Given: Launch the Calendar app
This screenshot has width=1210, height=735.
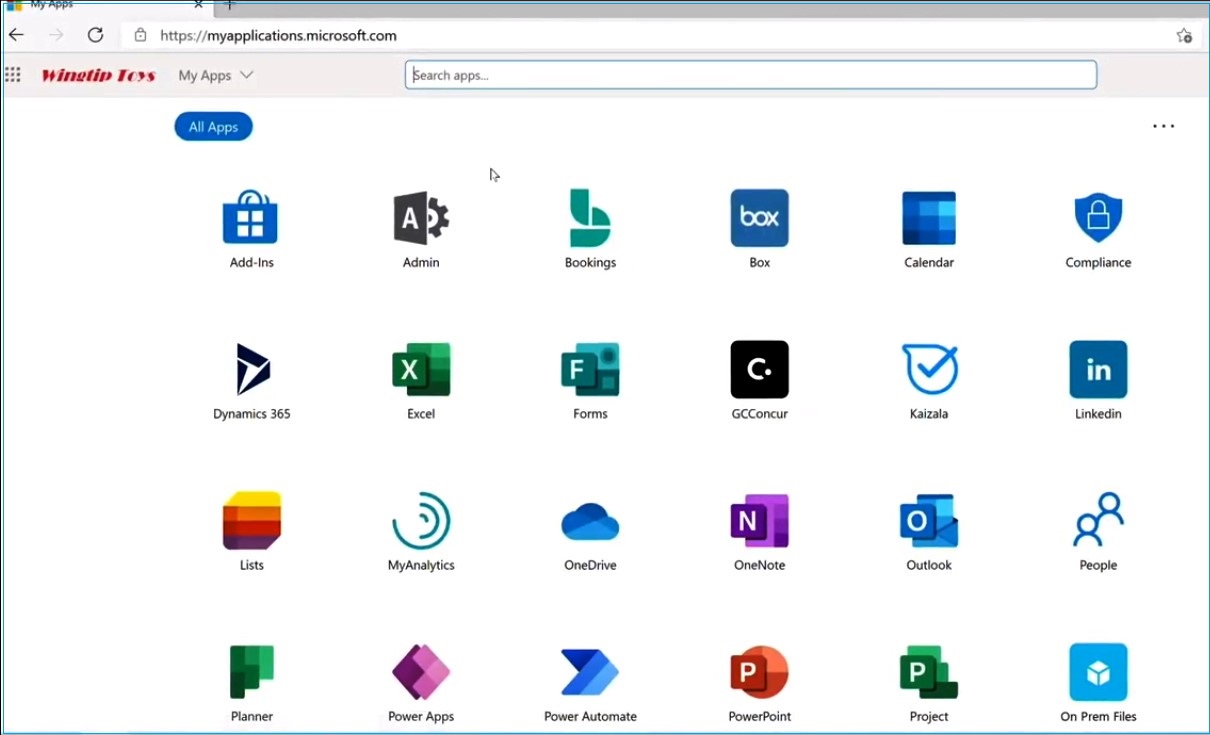Looking at the screenshot, I should 929,229.
